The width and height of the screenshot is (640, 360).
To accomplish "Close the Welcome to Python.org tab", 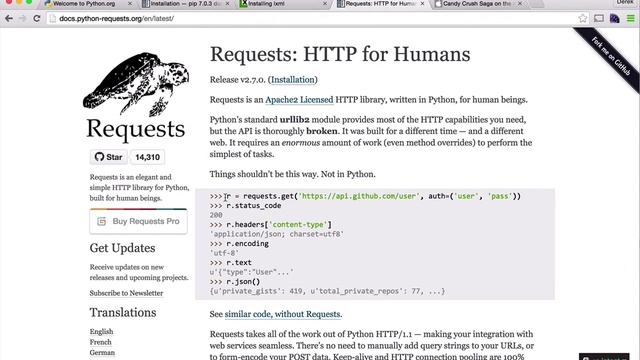I will [130, 4].
